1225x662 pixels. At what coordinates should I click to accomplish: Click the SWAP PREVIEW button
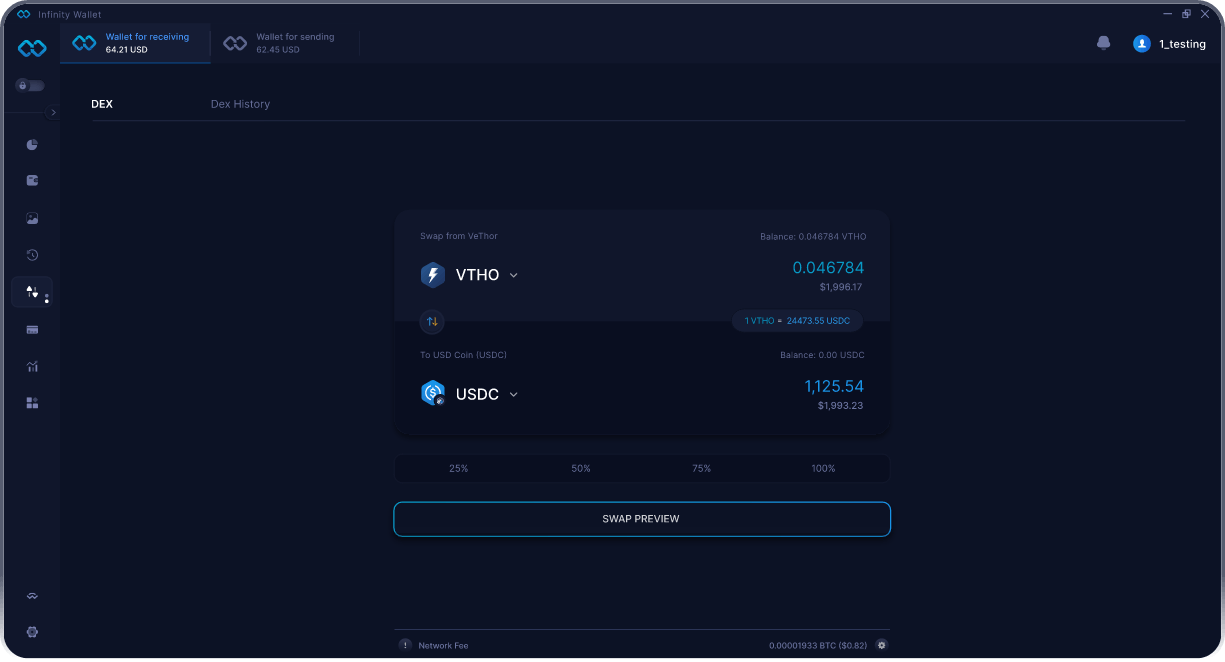click(x=642, y=519)
